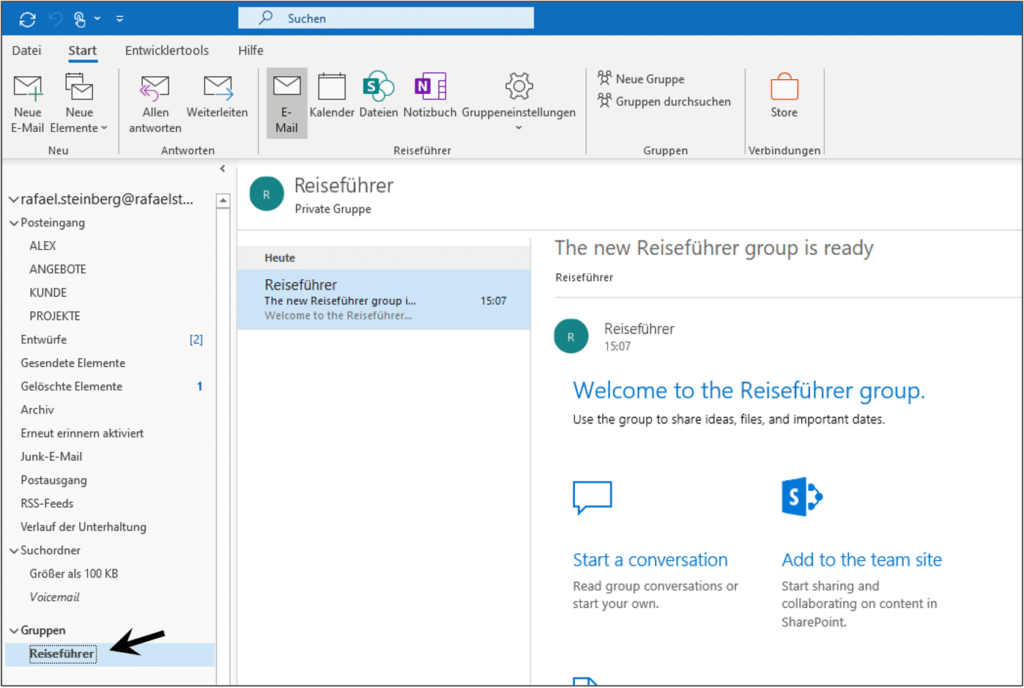Click the Send/Receive sync icon in title bar
Image resolution: width=1024 pixels, height=688 pixels.
pyautogui.click(x=27, y=20)
